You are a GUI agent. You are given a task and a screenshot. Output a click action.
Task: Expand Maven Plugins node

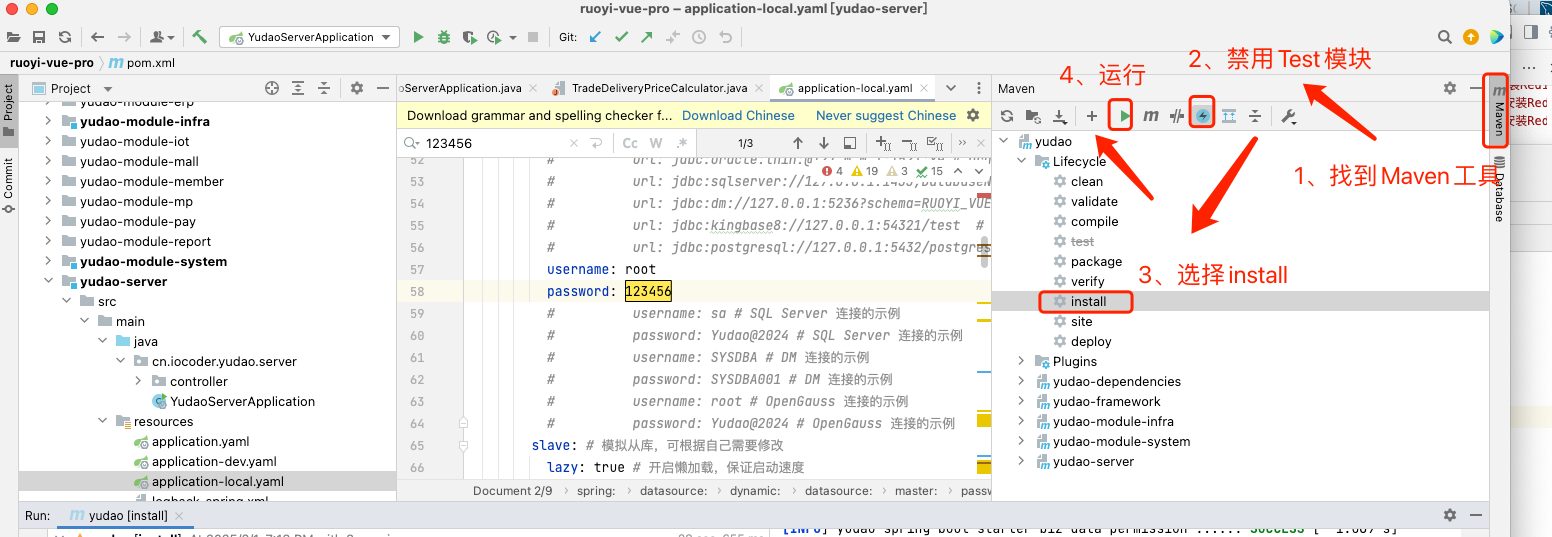(x=1021, y=361)
